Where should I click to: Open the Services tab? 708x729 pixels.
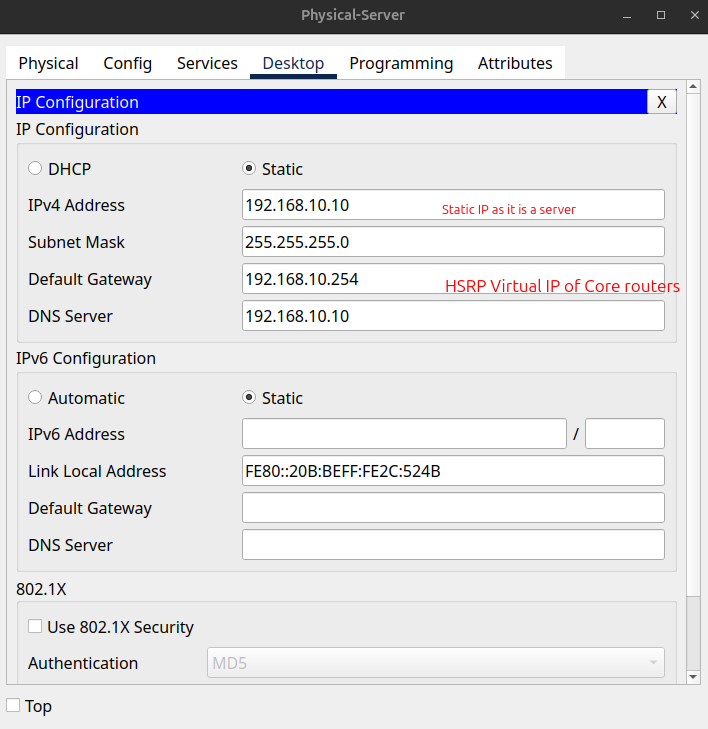coord(207,63)
